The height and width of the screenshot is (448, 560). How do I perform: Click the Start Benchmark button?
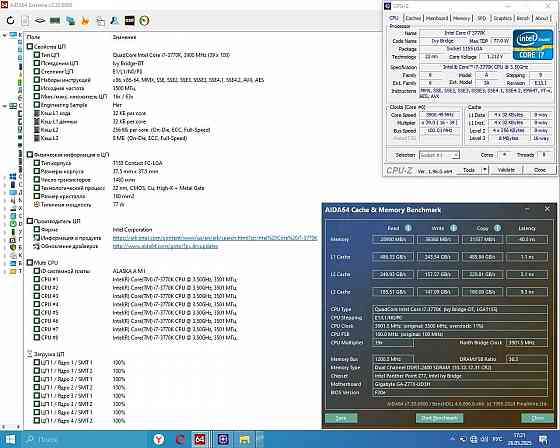(439, 418)
